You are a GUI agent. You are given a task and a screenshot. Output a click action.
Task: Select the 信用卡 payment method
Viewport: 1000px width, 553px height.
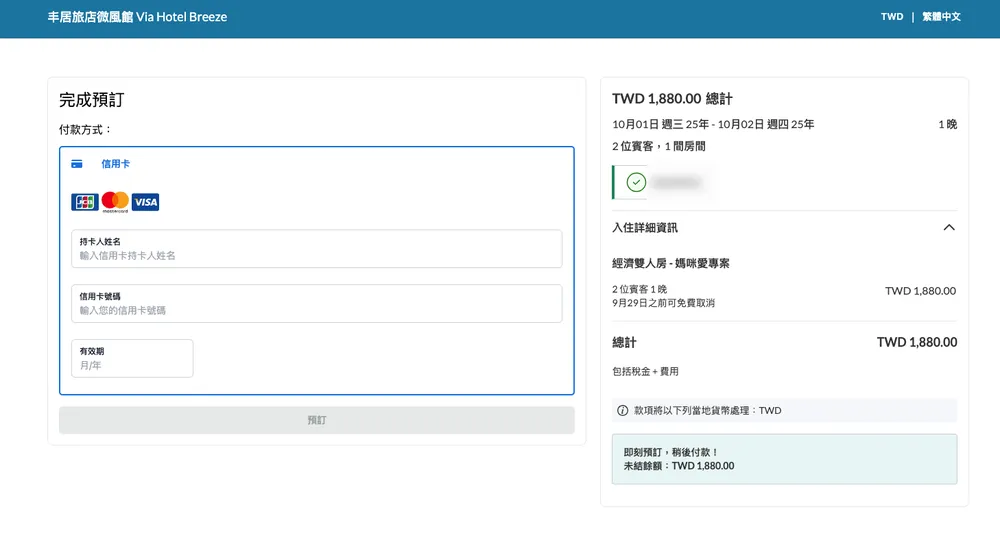pyautogui.click(x=115, y=164)
